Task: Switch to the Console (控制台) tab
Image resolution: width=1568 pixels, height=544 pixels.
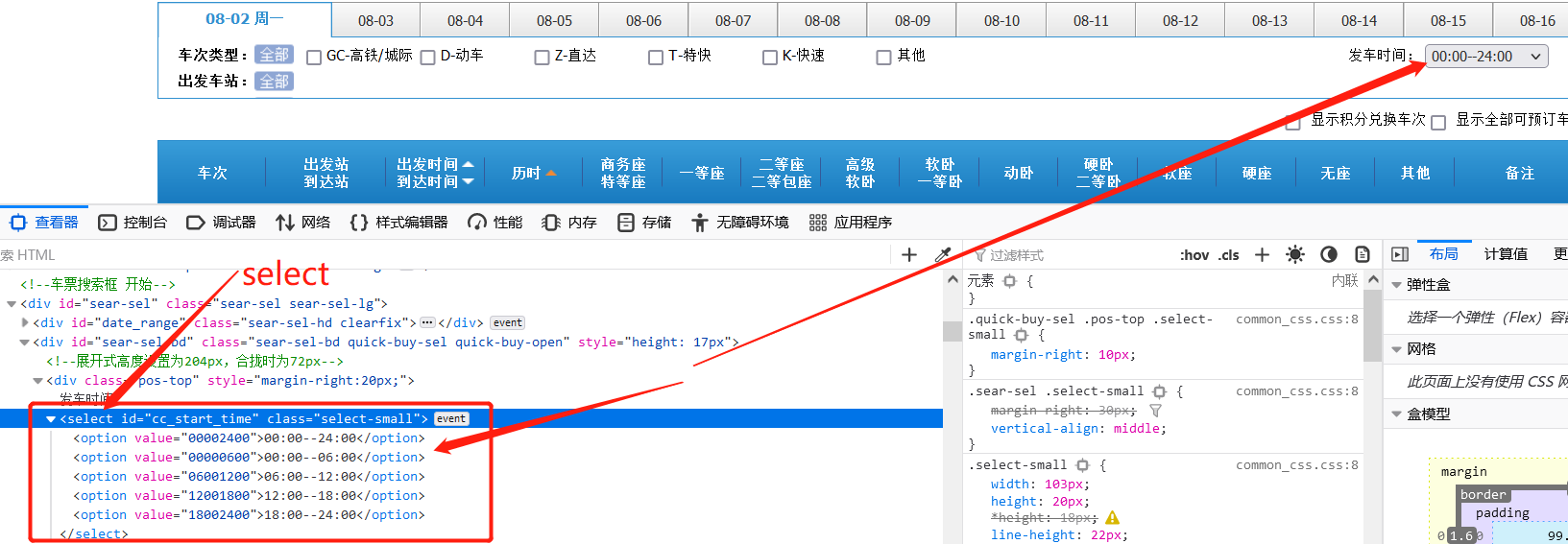Action: (133, 223)
